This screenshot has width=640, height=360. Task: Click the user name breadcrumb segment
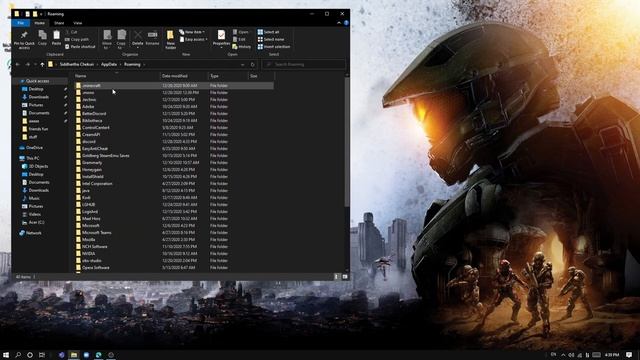click(x=77, y=64)
